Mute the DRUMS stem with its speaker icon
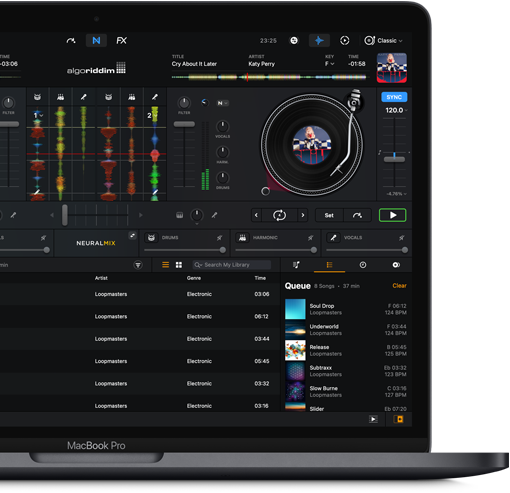Screen dimensions: 510x493 (219, 238)
